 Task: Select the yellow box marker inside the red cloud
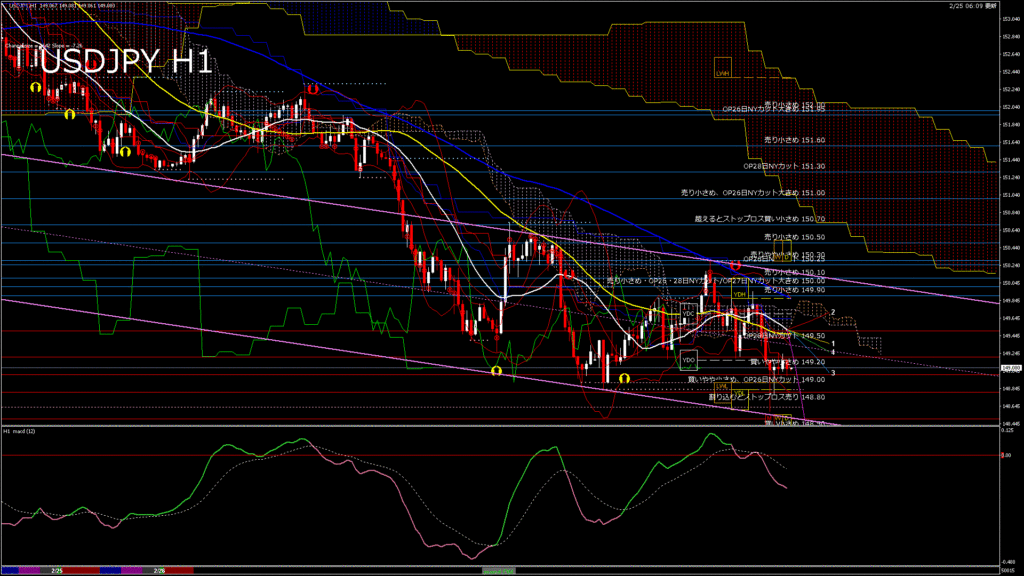(722, 72)
